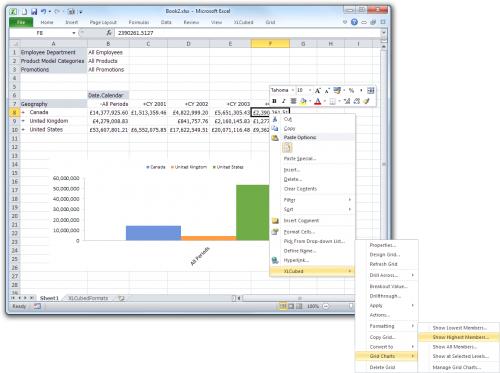Open the font size 10 dropdown
This screenshot has height=373, width=500.
tap(310, 90)
